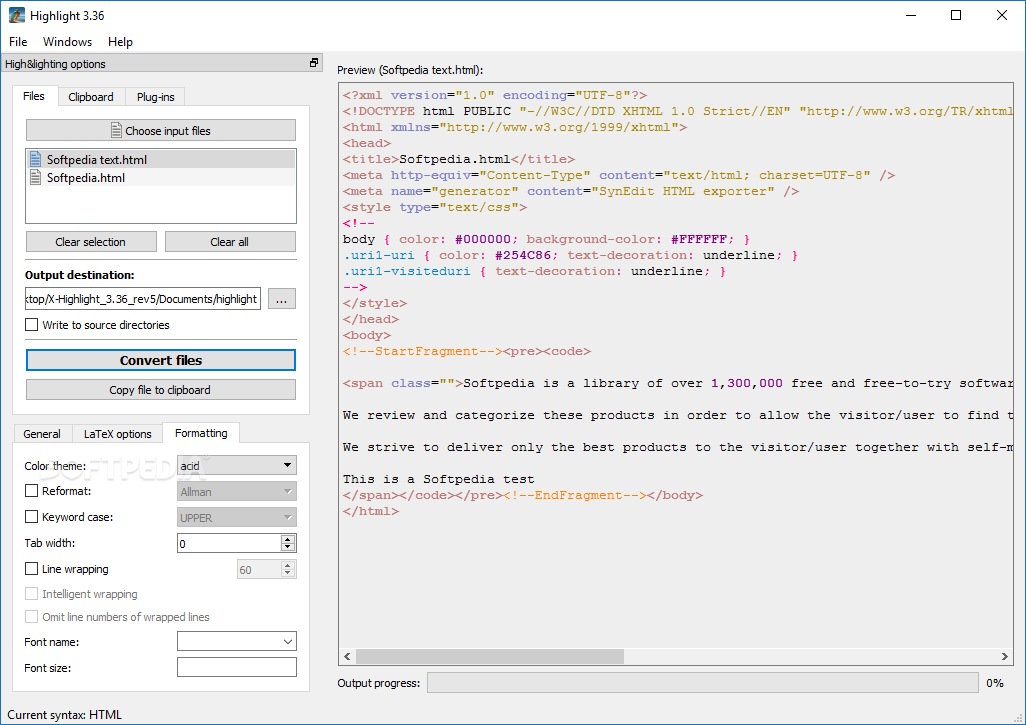
Task: Decrease the line wrapping length
Action: click(288, 573)
